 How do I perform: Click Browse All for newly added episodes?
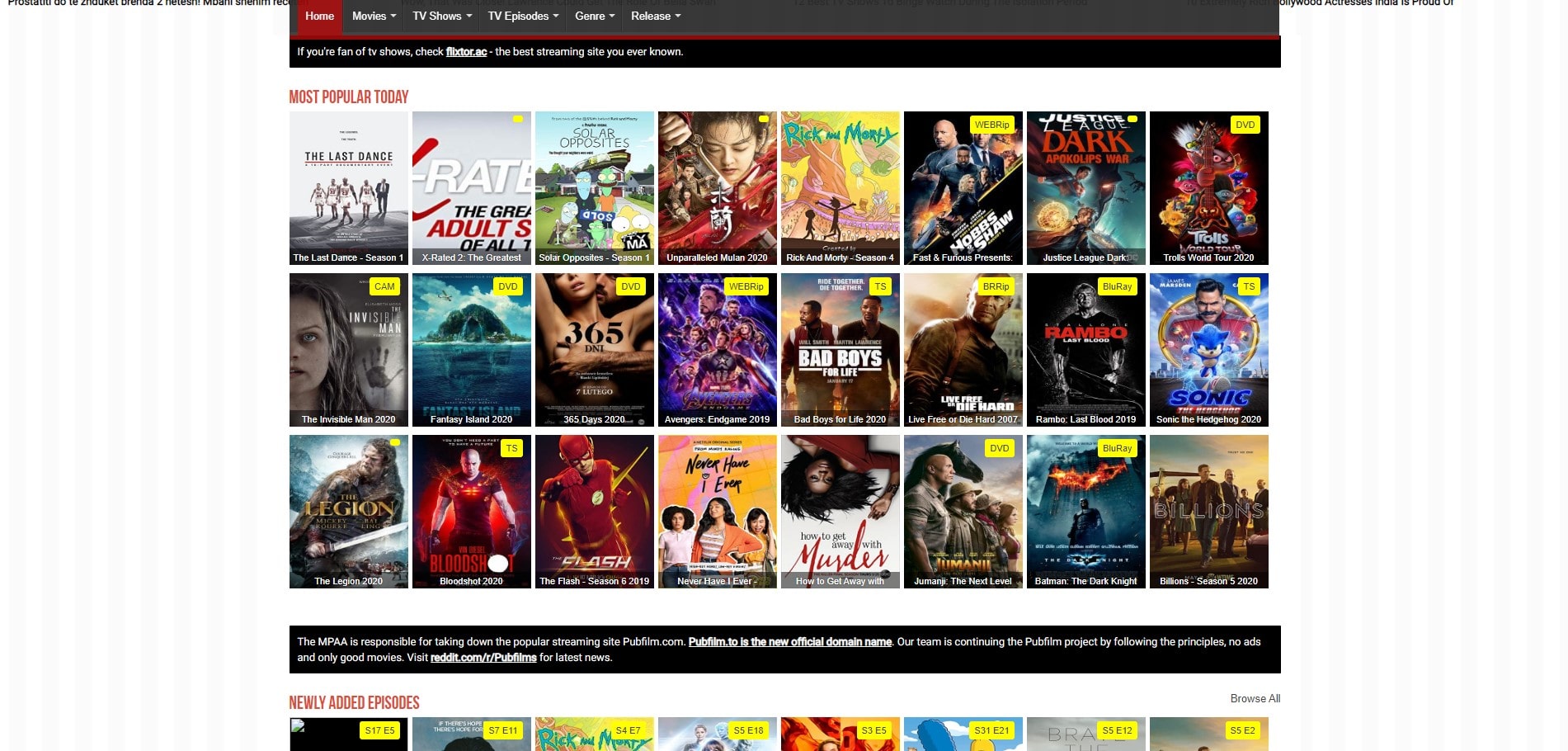1255,698
